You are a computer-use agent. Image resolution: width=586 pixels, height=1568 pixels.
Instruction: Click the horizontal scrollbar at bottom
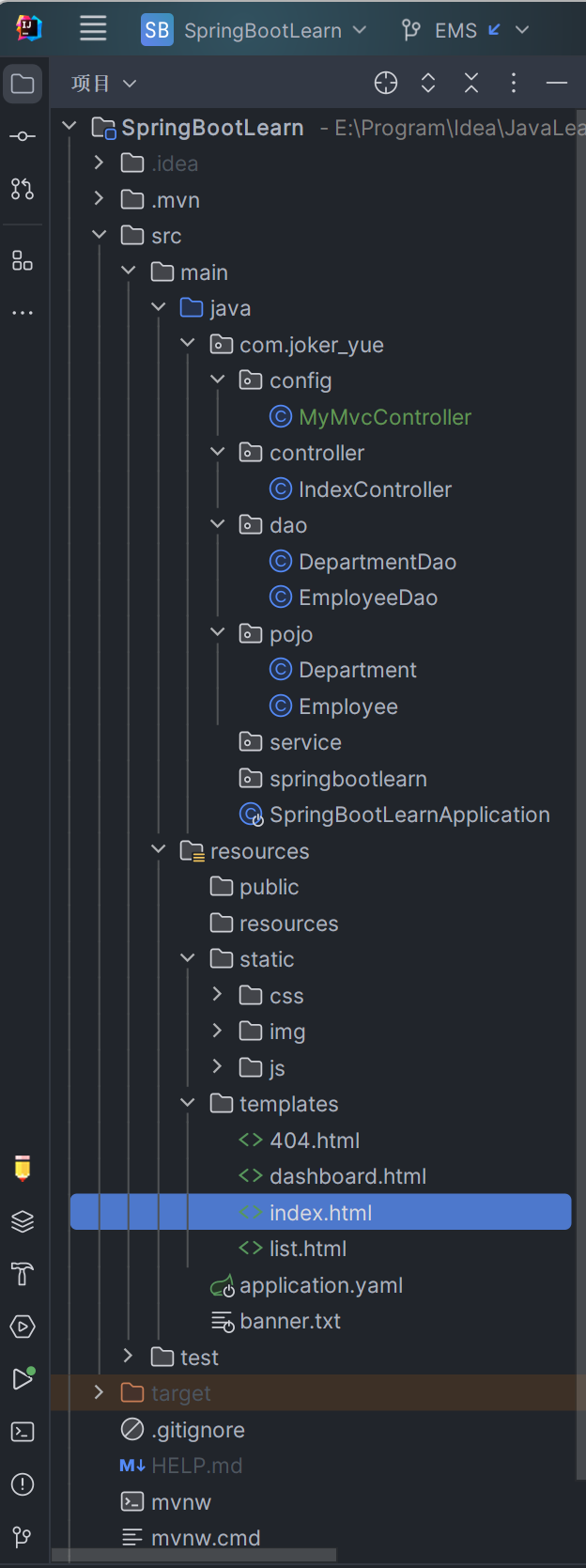click(x=194, y=1556)
